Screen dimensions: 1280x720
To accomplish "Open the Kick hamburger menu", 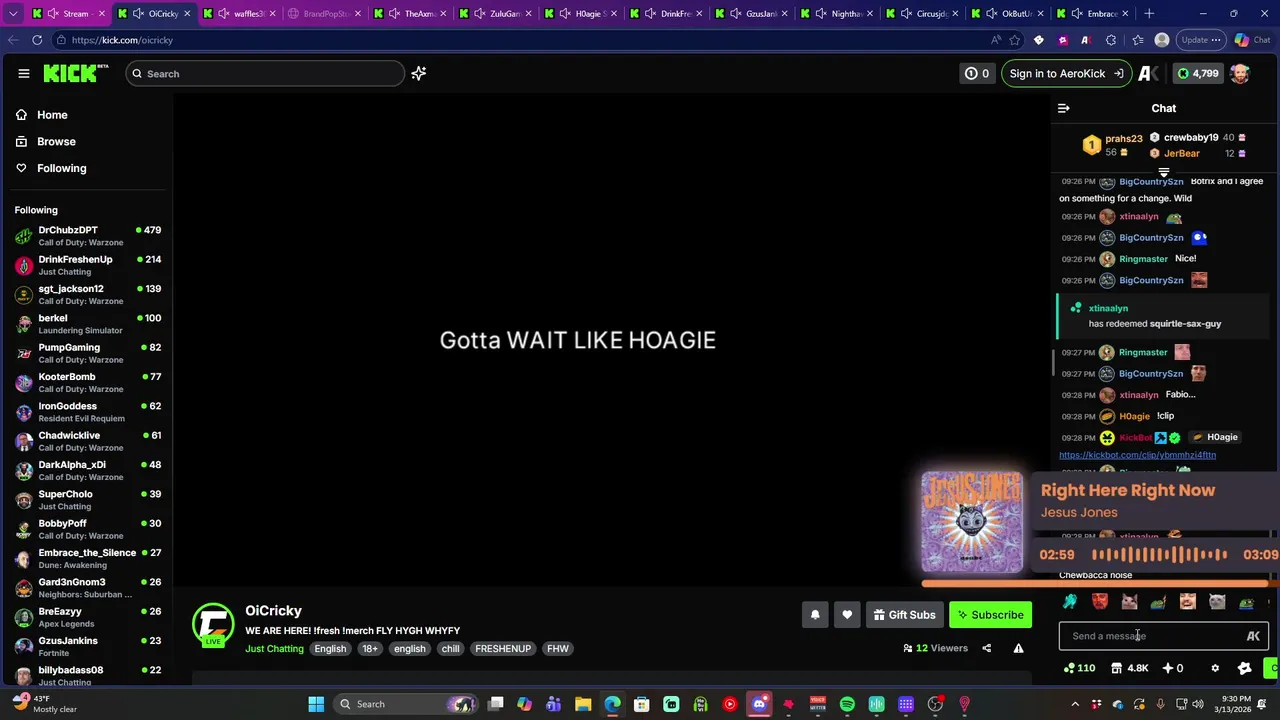I will coord(24,73).
